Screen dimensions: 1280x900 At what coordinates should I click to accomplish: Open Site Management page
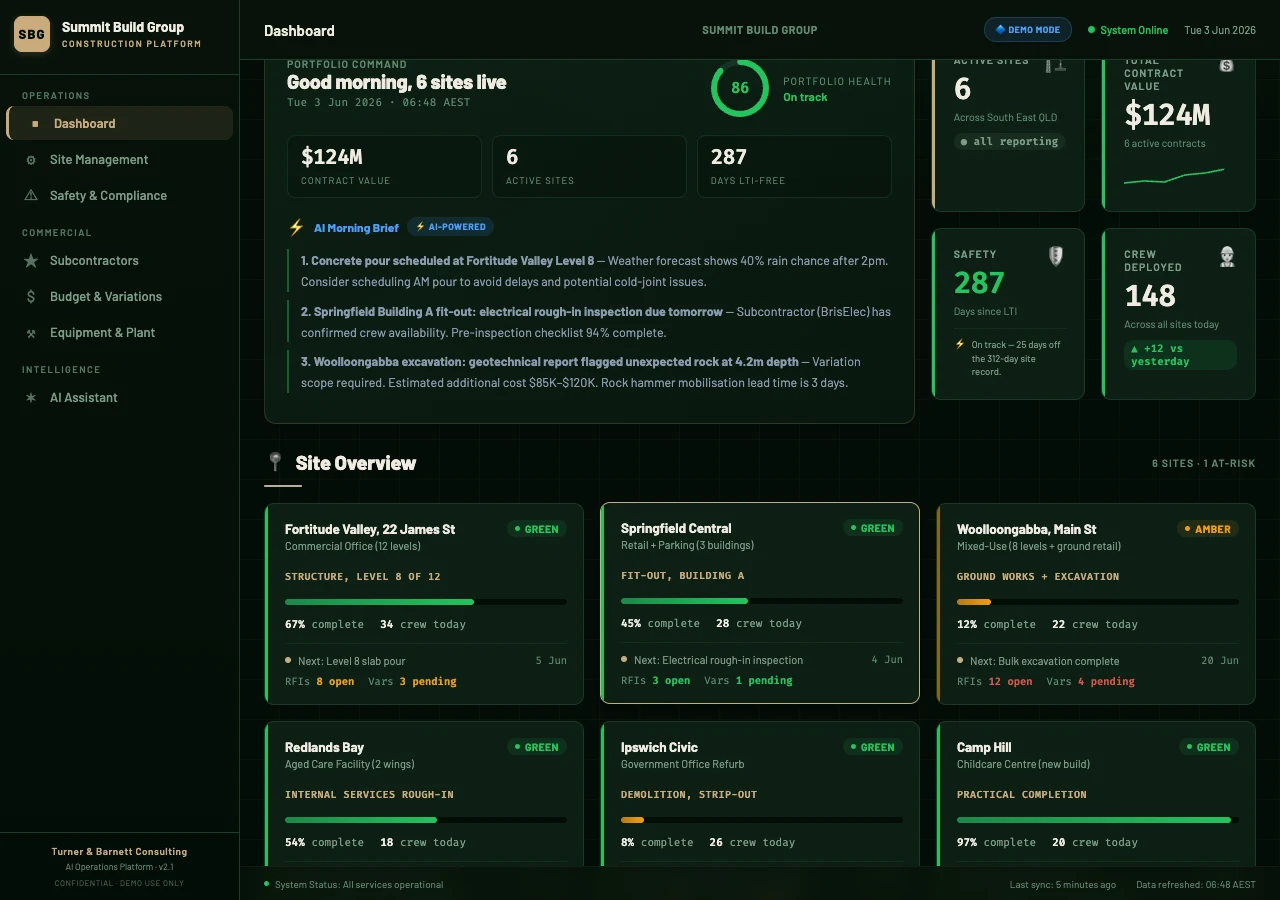(120, 160)
